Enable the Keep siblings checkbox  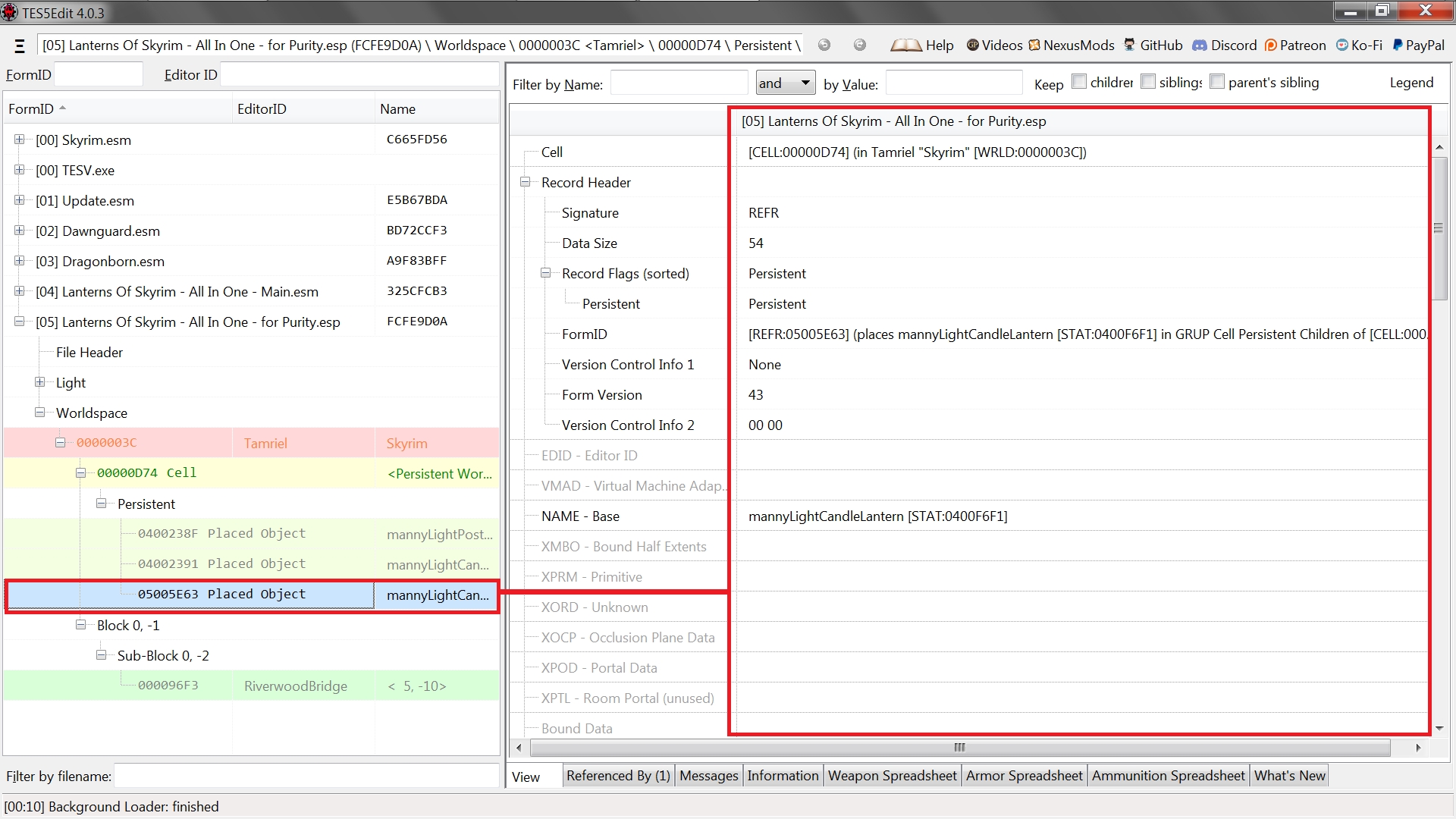(x=1148, y=82)
